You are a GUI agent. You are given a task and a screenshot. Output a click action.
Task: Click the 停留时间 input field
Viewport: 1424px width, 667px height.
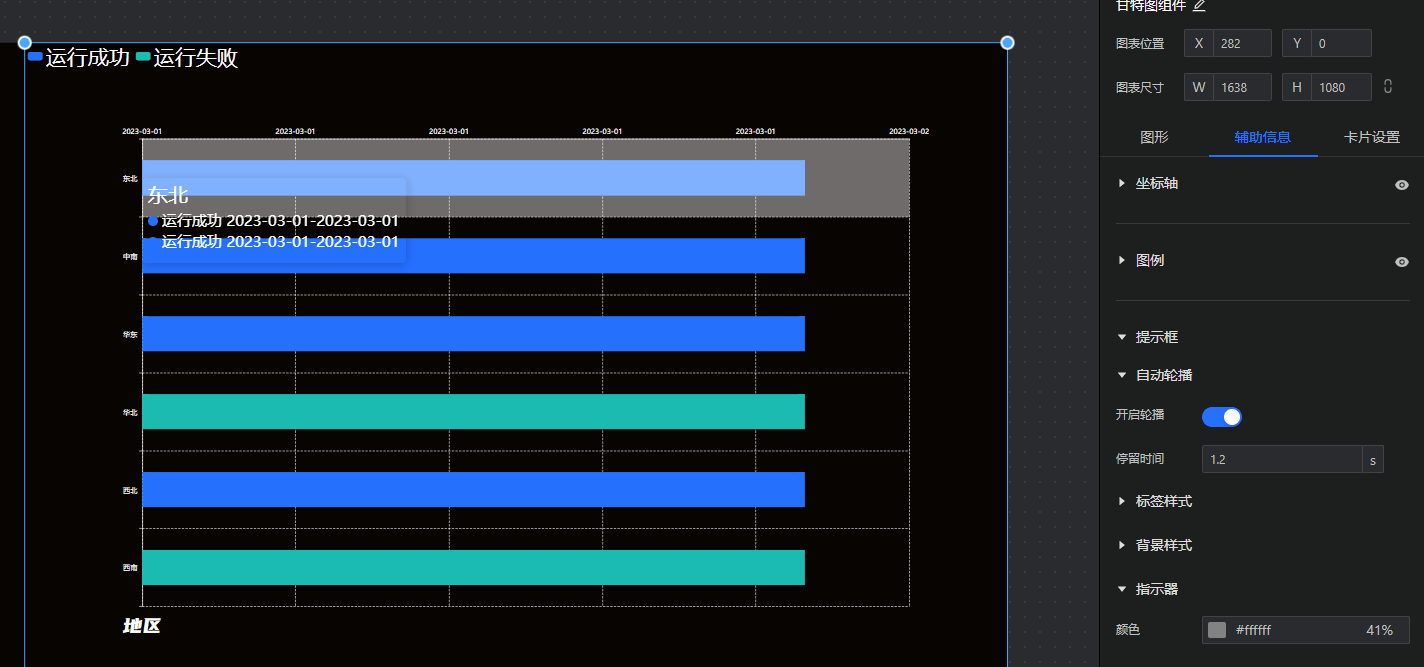1281,460
